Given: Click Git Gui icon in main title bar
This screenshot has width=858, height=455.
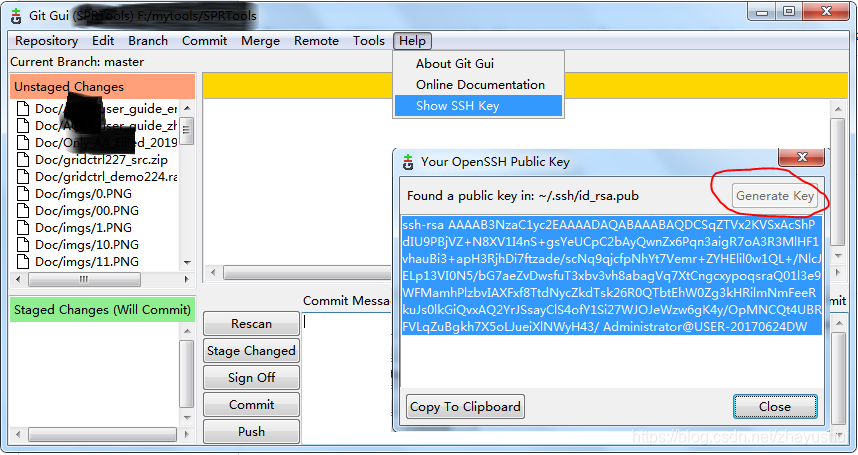Looking at the screenshot, I should pos(16,16).
